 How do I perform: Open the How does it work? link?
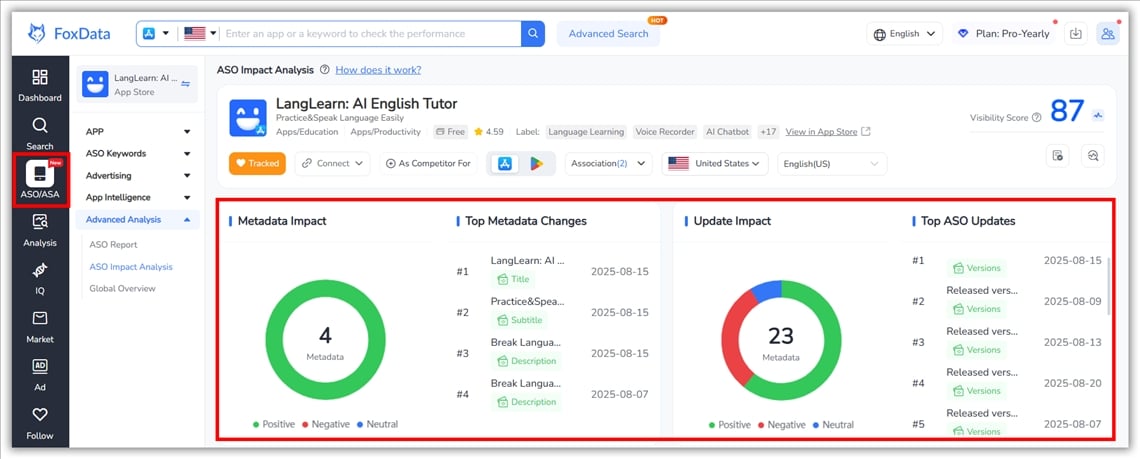pyautogui.click(x=378, y=70)
